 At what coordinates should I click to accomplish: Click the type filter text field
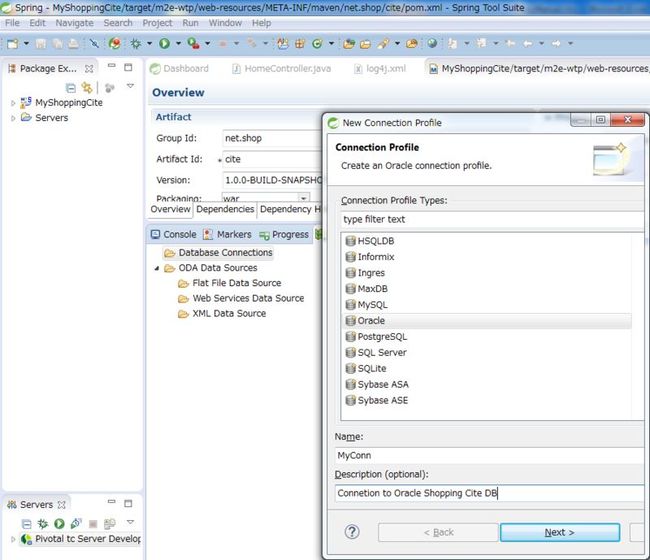pos(492,219)
